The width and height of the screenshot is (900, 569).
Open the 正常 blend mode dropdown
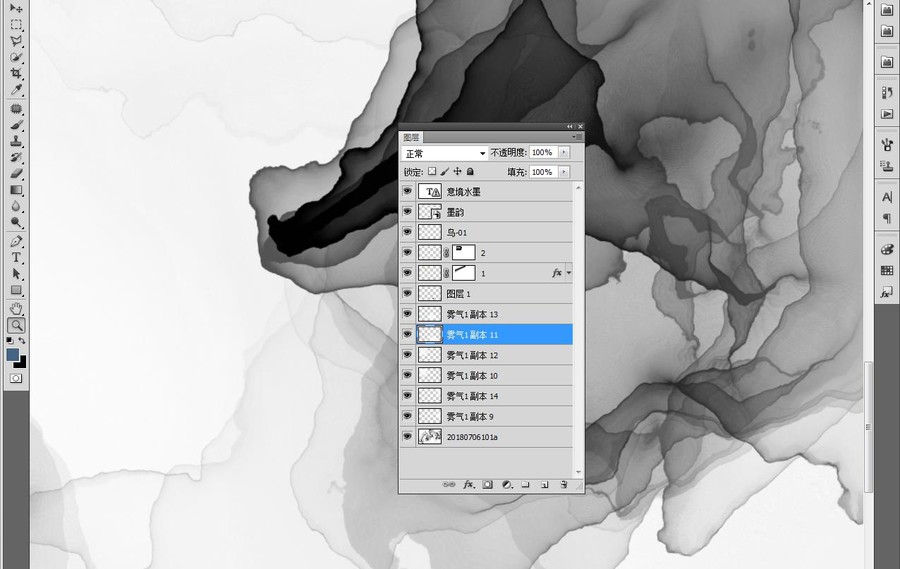point(444,153)
